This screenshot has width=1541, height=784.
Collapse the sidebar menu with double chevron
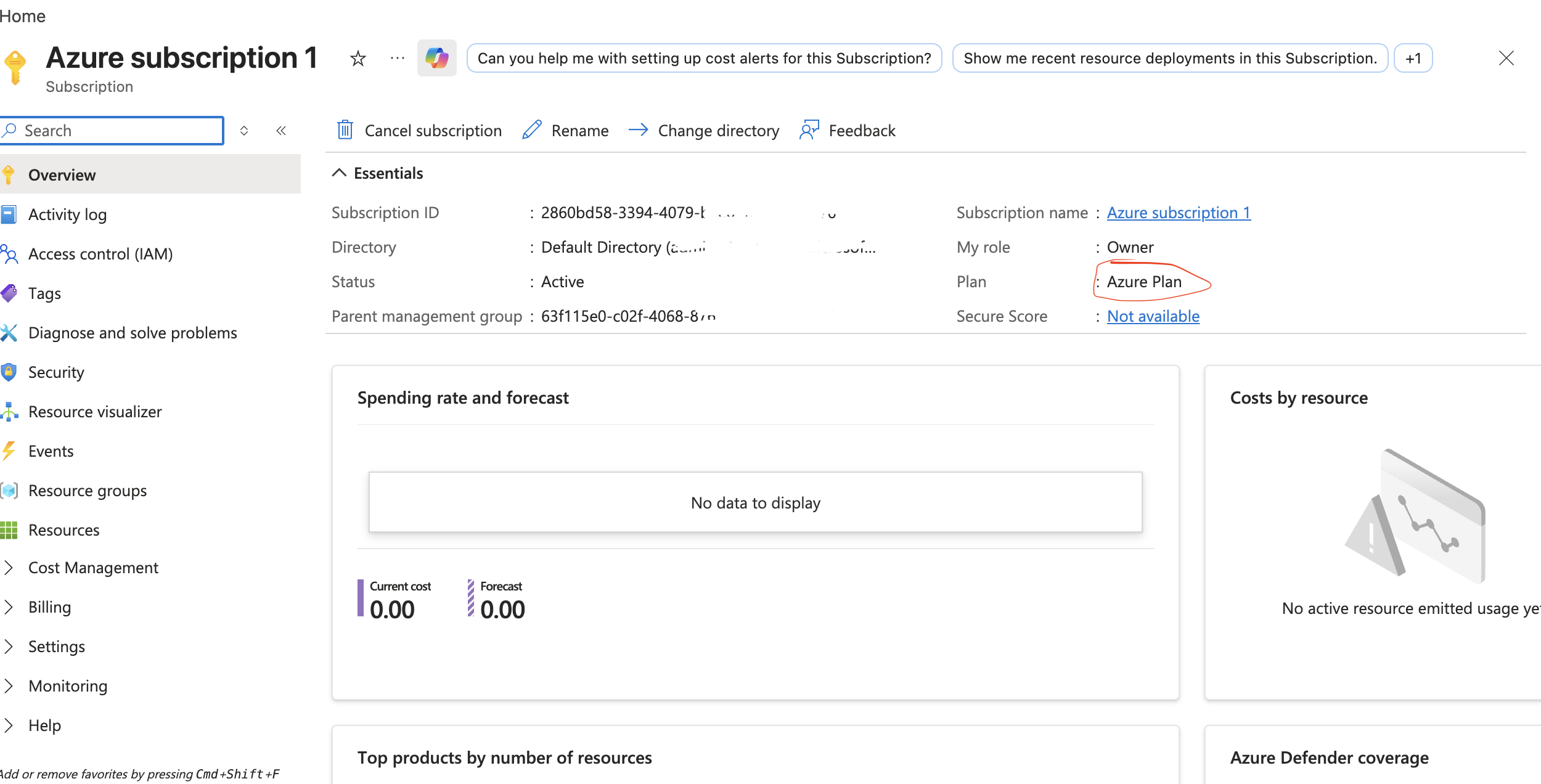281,131
